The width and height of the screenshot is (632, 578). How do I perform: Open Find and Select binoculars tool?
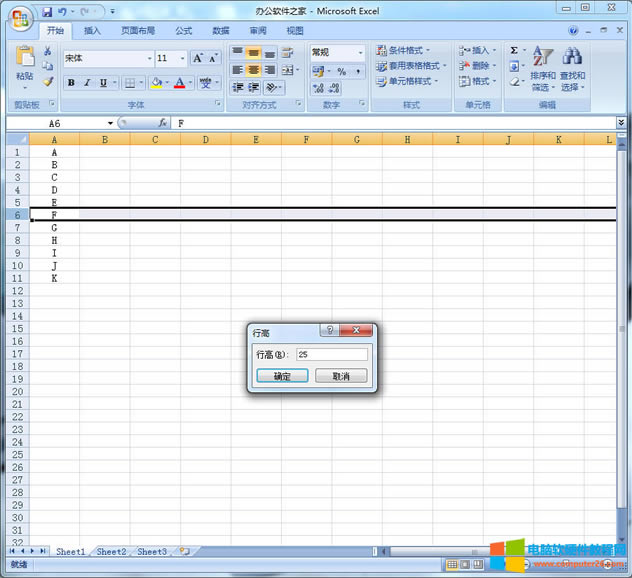pos(573,68)
